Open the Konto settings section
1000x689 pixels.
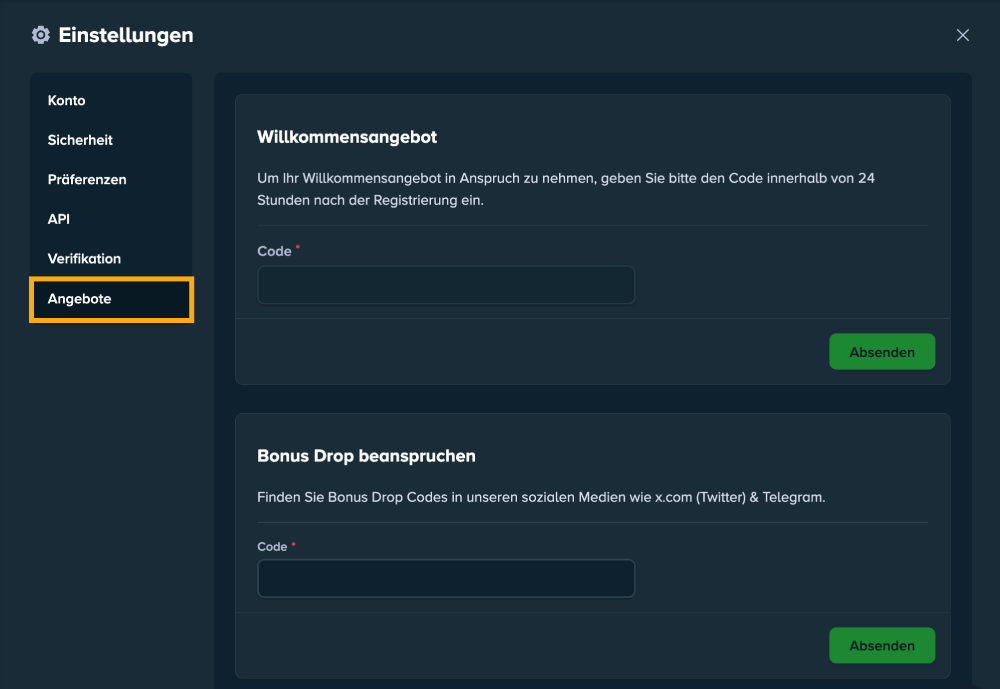coord(67,101)
